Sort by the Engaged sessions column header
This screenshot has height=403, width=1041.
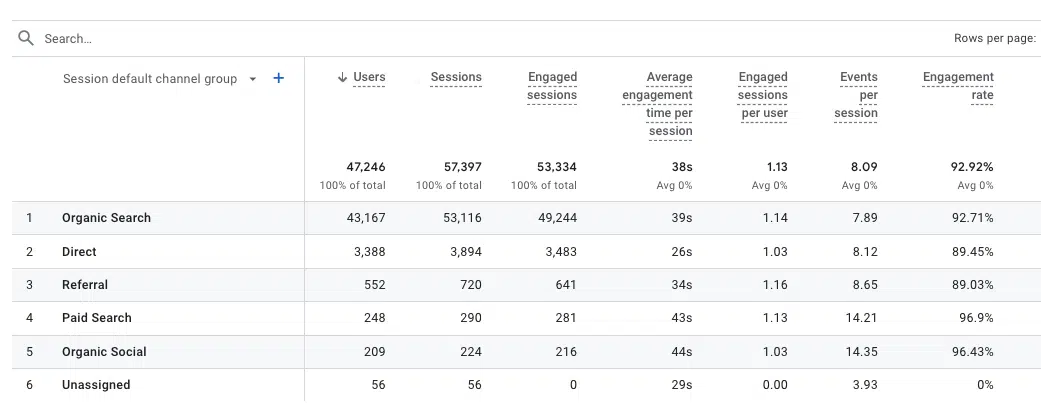(552, 86)
